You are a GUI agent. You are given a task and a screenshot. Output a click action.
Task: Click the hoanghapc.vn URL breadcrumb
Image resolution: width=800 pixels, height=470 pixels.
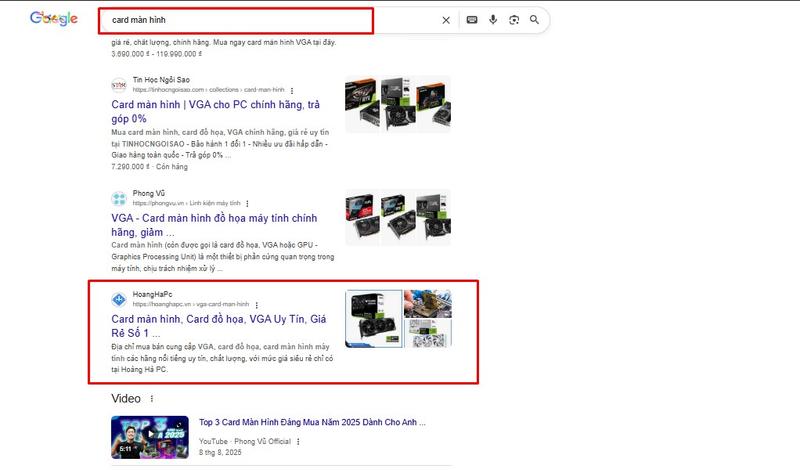[x=191, y=304]
